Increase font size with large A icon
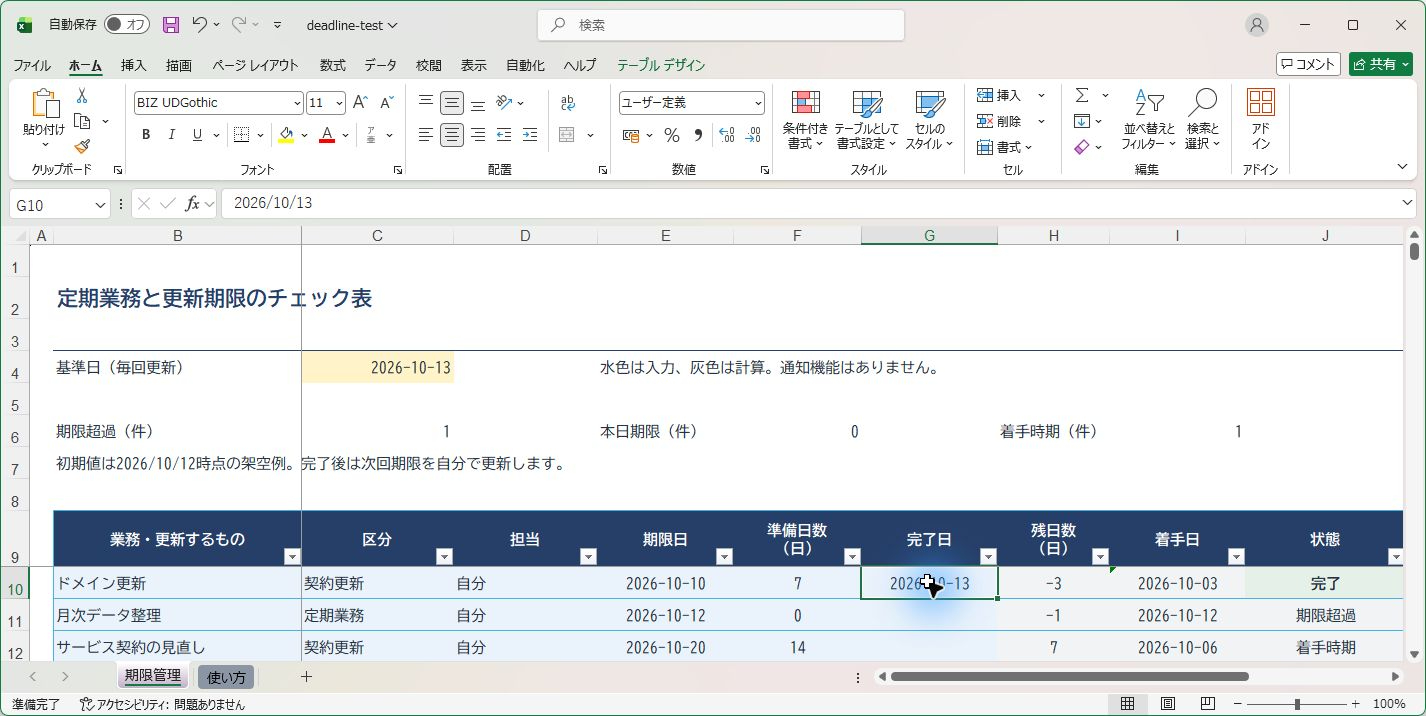1426x716 pixels. [x=361, y=103]
